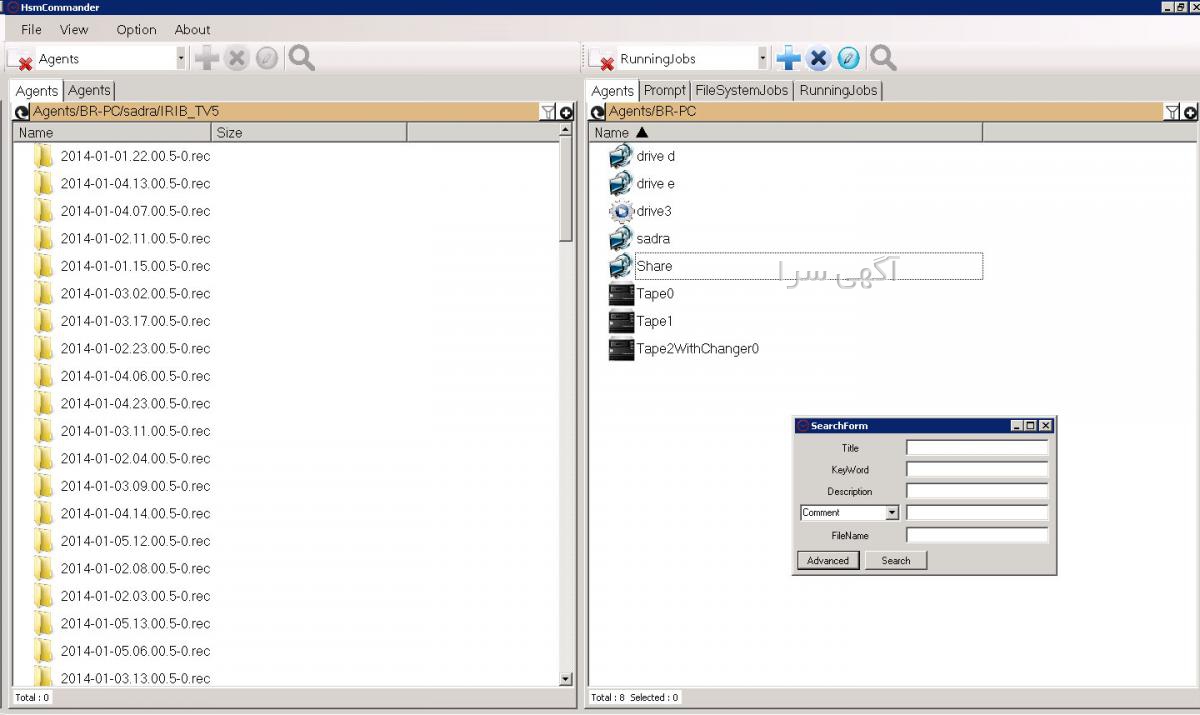Click the FileName field in SearchForm

coord(977,536)
